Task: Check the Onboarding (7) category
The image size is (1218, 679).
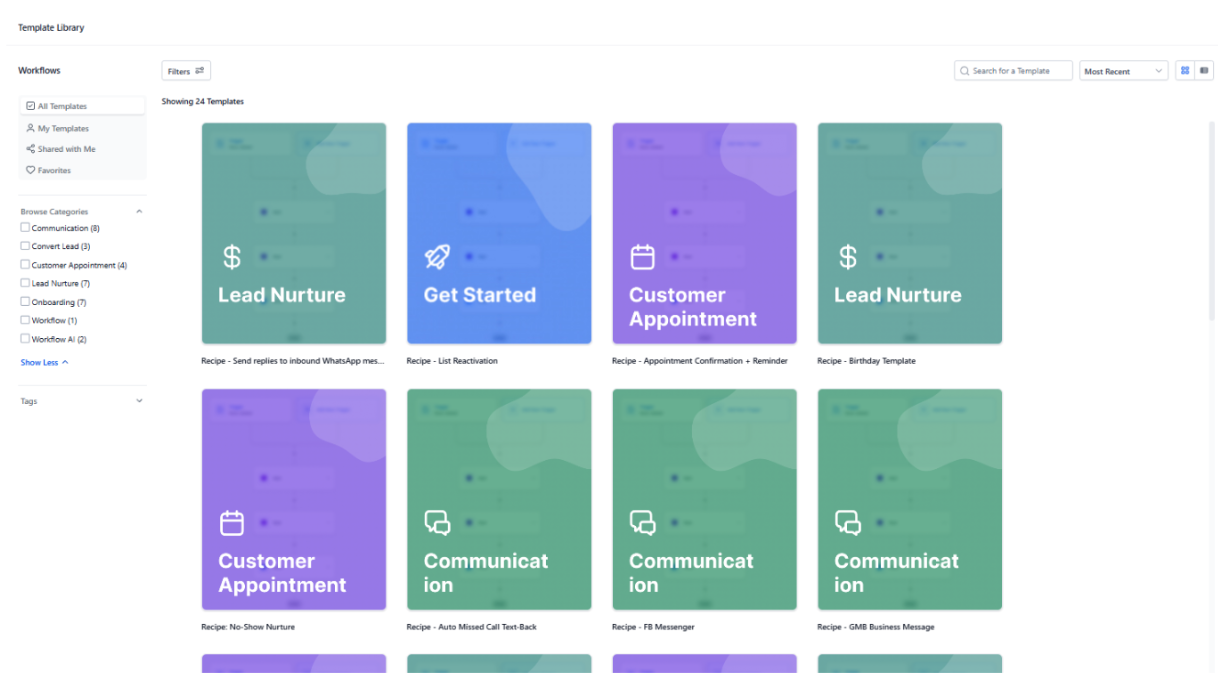Action: click(25, 302)
